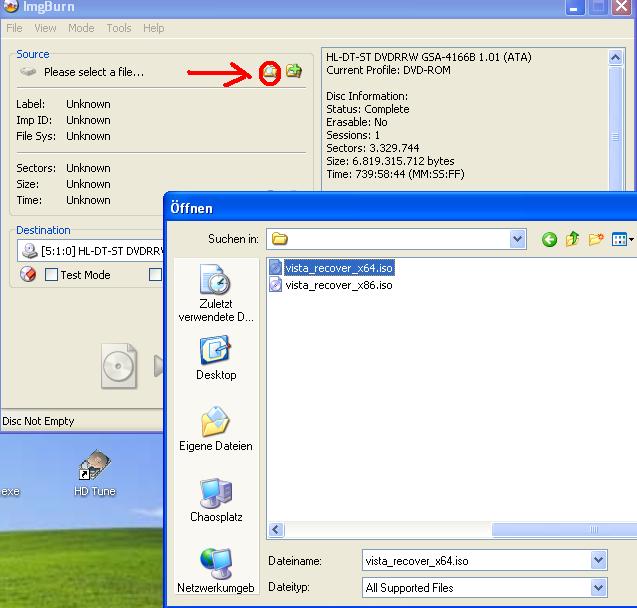
Task: Toggle the checkbox right of Test Mode
Action: click(156, 275)
